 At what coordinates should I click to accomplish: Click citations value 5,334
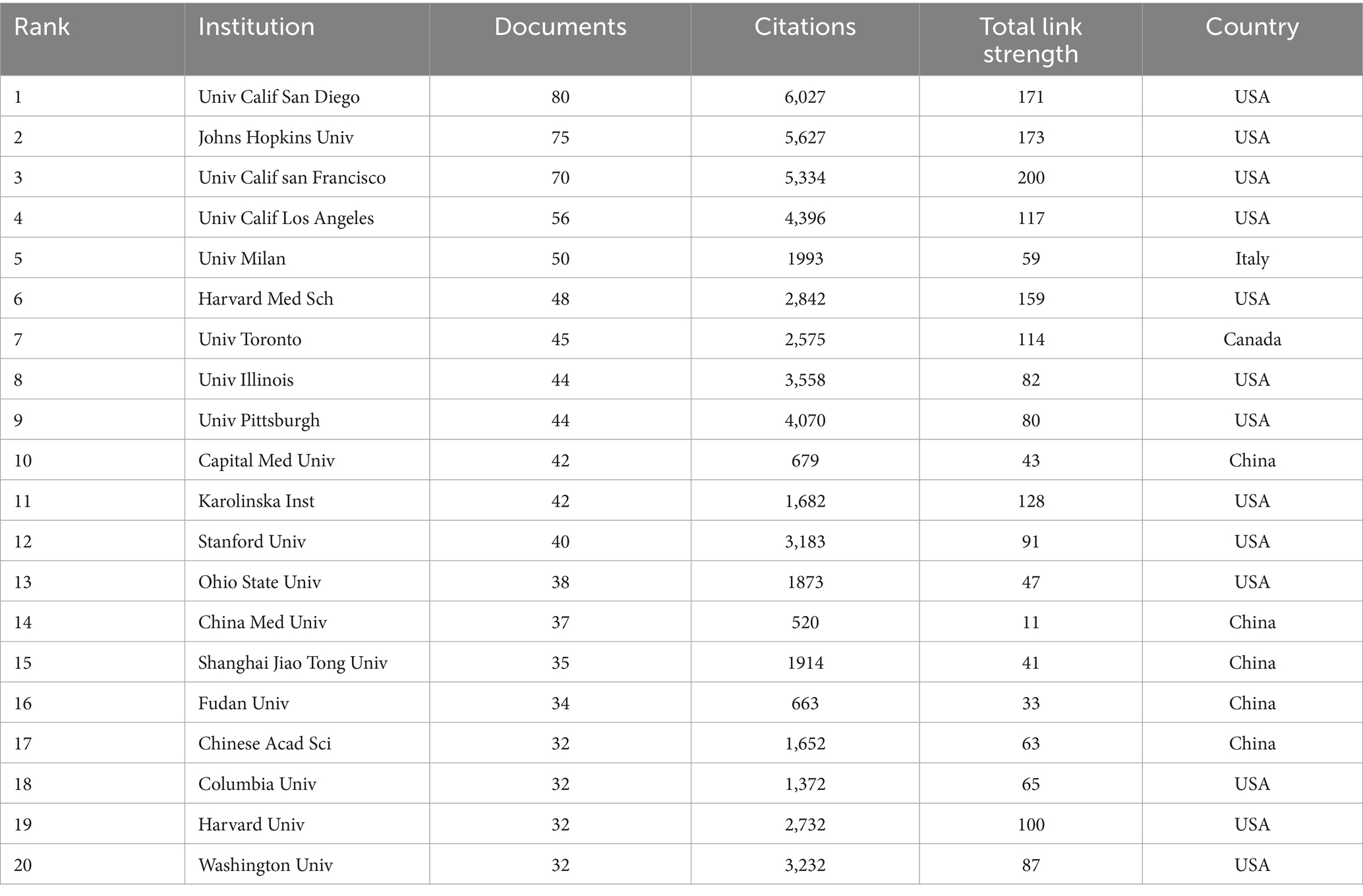tap(805, 177)
